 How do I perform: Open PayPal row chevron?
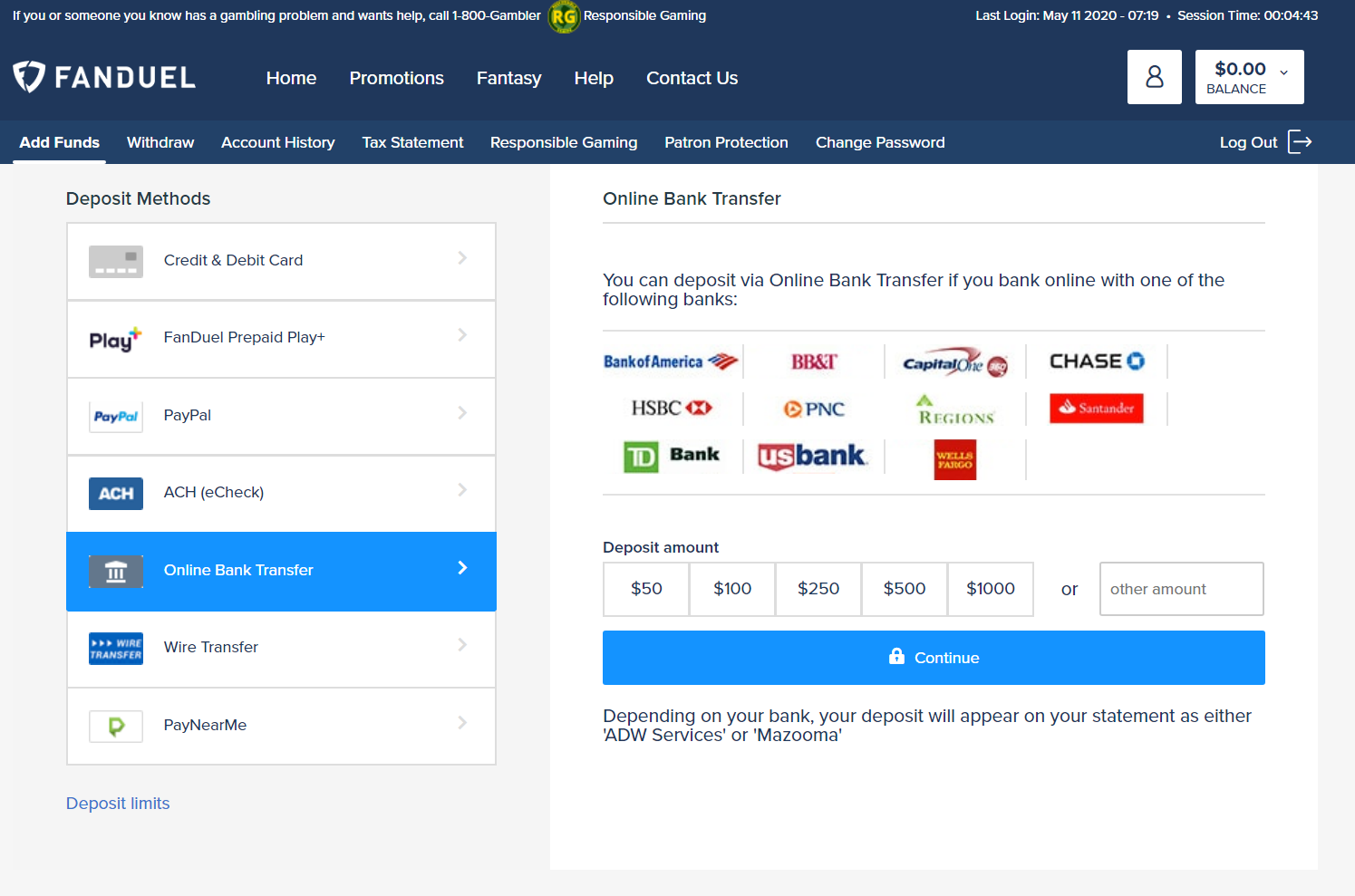[x=462, y=413]
